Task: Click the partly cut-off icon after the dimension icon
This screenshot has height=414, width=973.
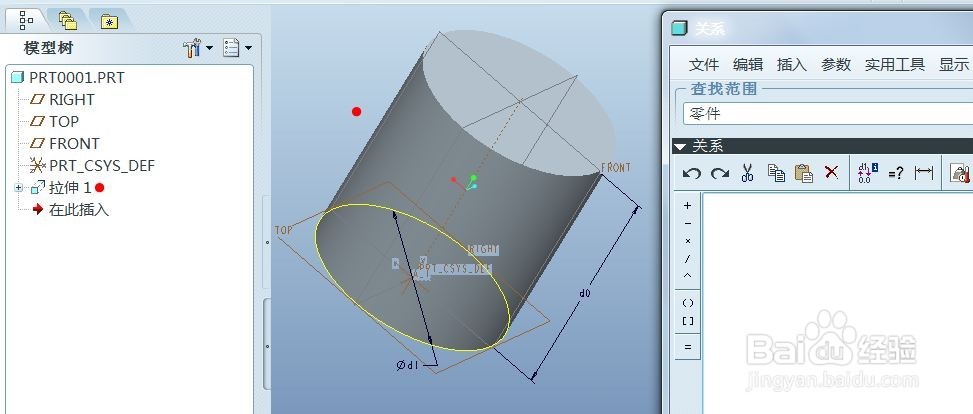Action: point(961,173)
